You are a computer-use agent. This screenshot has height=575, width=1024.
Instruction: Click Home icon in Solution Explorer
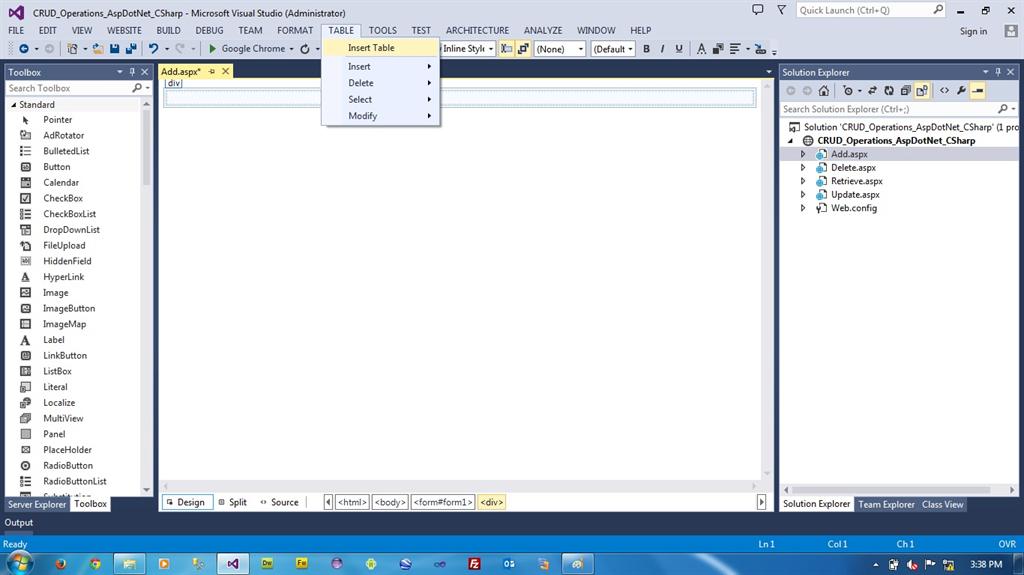coord(824,91)
